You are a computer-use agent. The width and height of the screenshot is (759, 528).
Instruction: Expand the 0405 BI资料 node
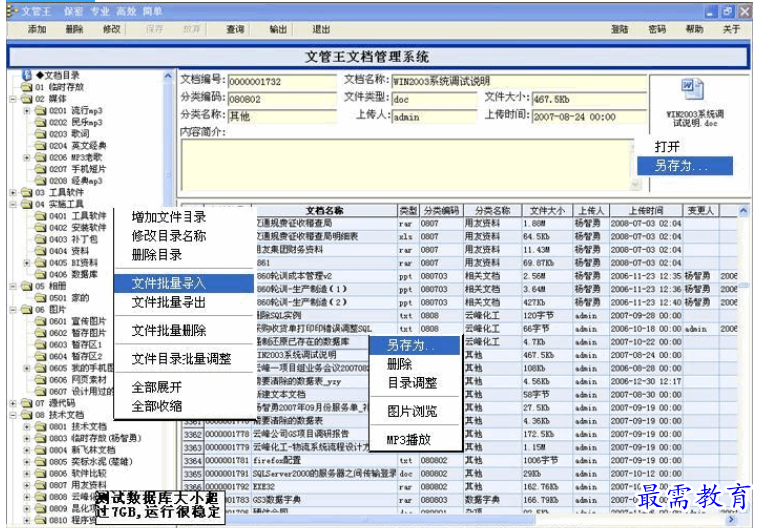coord(27,263)
